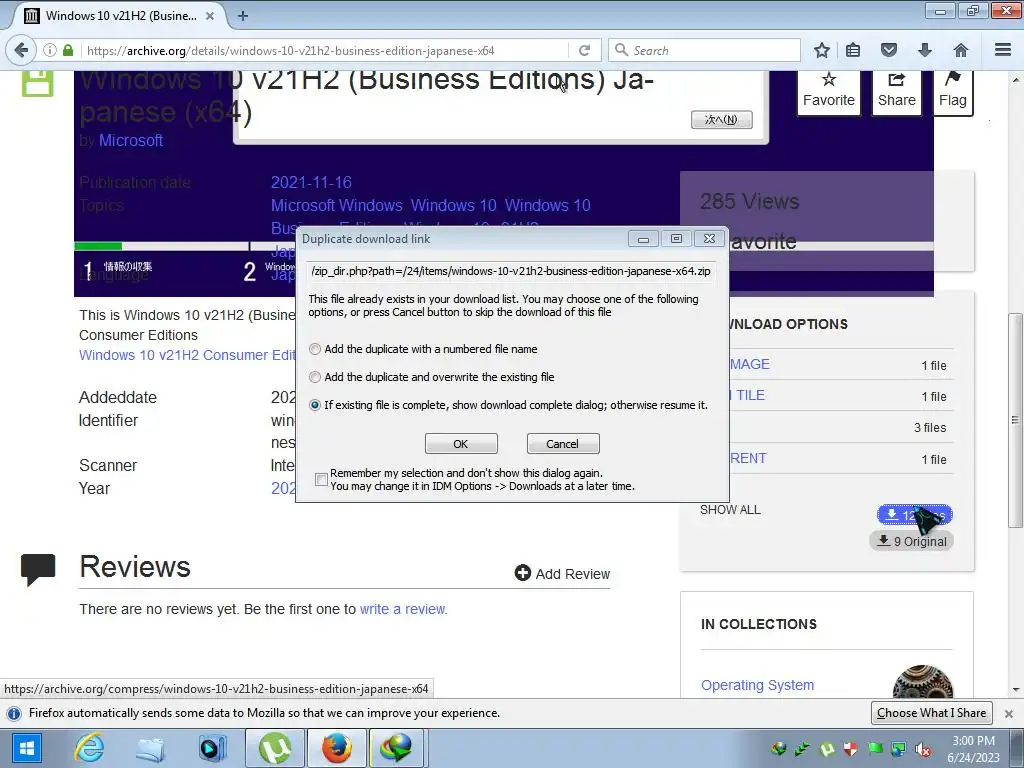
Task: Open a new tab with the plus button
Action: pyautogui.click(x=243, y=16)
